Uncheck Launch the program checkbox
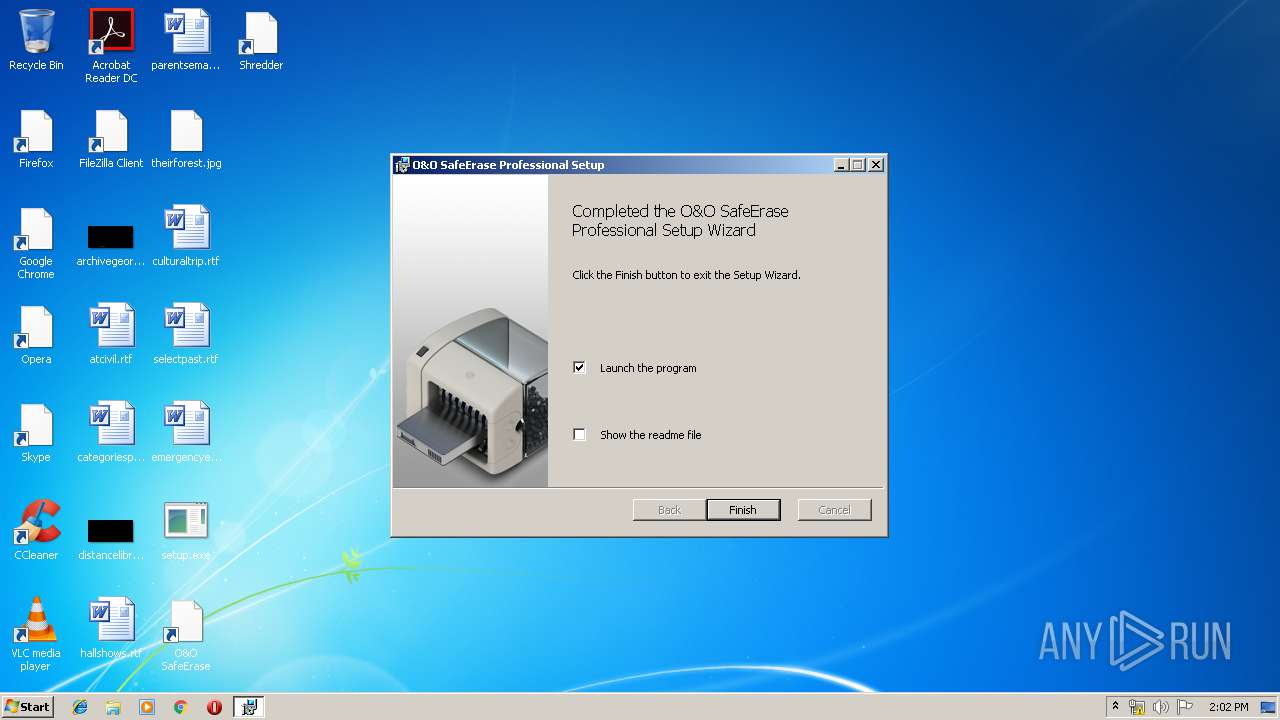Screen dimensions: 1280x720 pos(579,367)
